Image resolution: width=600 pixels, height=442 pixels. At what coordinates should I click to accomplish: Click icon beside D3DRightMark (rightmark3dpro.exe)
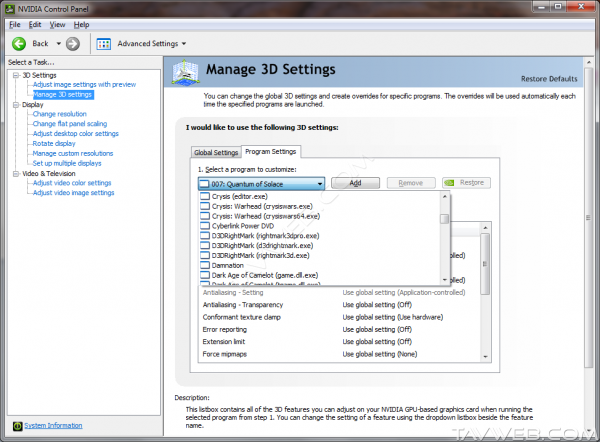[205, 236]
